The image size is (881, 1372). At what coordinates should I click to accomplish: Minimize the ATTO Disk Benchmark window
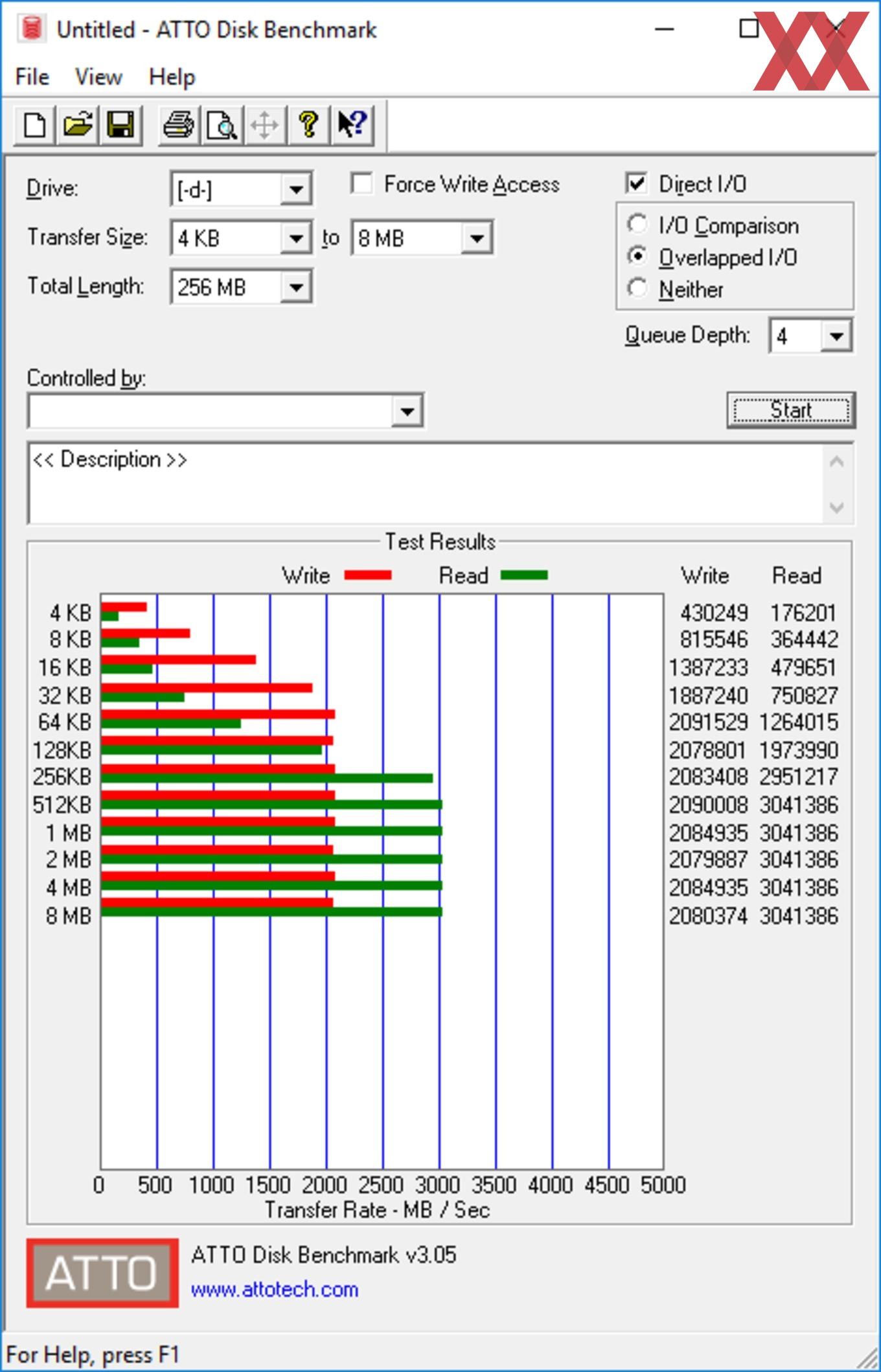click(665, 29)
